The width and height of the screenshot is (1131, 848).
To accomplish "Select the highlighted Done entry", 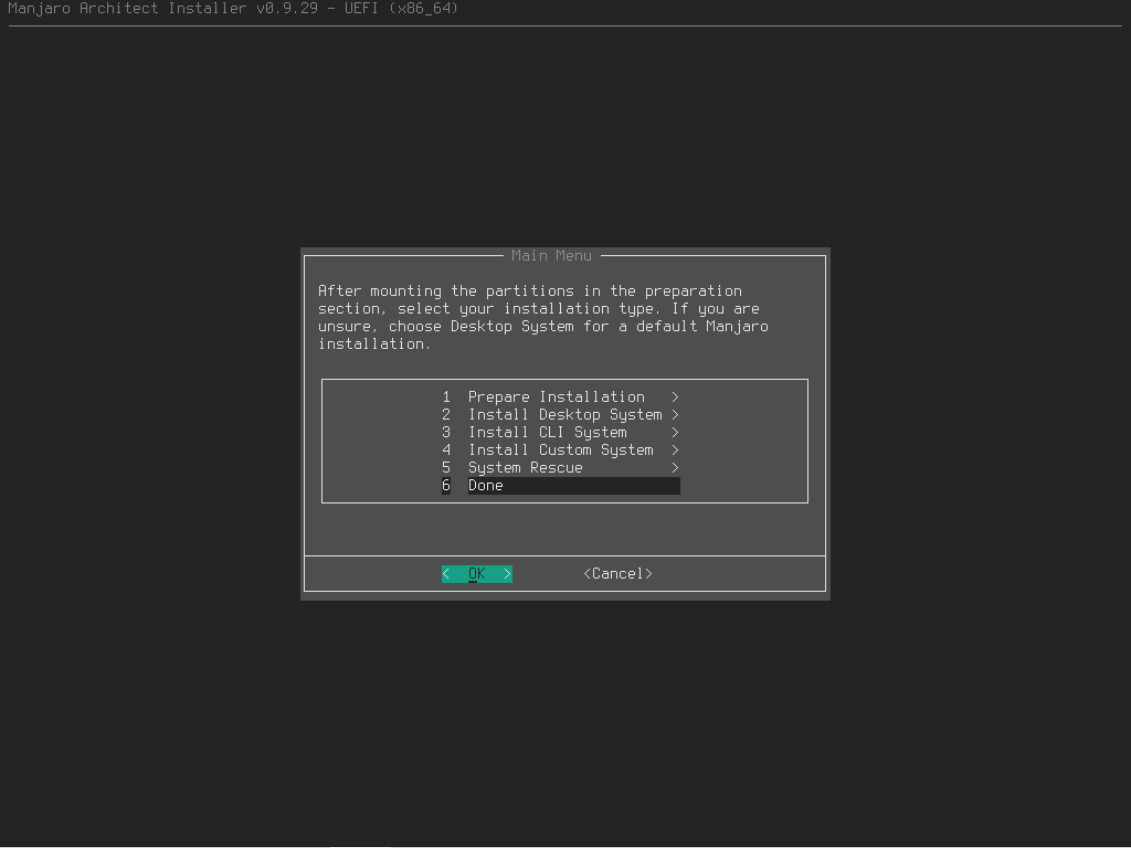I will (486, 486).
